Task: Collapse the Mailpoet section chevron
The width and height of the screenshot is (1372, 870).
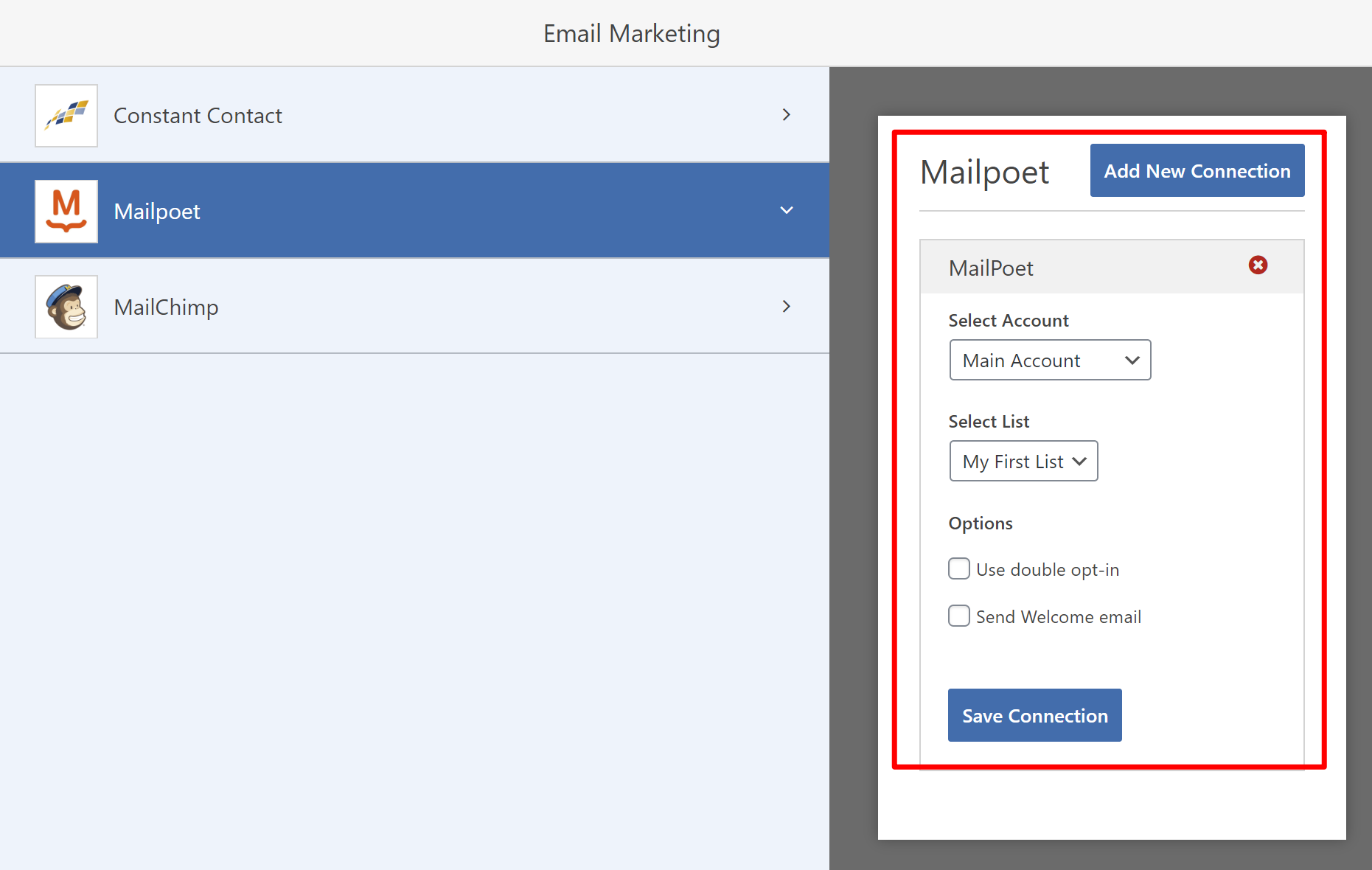Action: (x=786, y=210)
